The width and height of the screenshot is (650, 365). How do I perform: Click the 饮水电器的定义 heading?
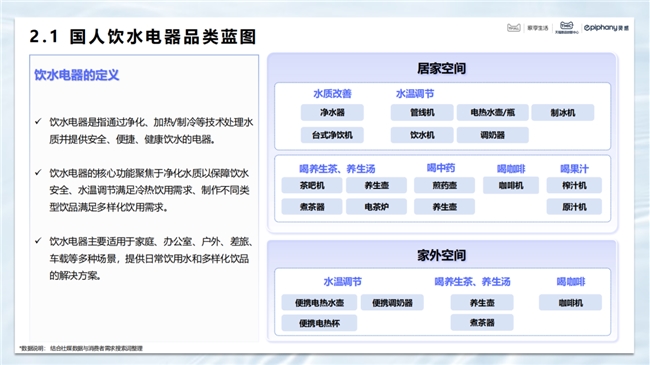tap(77, 75)
